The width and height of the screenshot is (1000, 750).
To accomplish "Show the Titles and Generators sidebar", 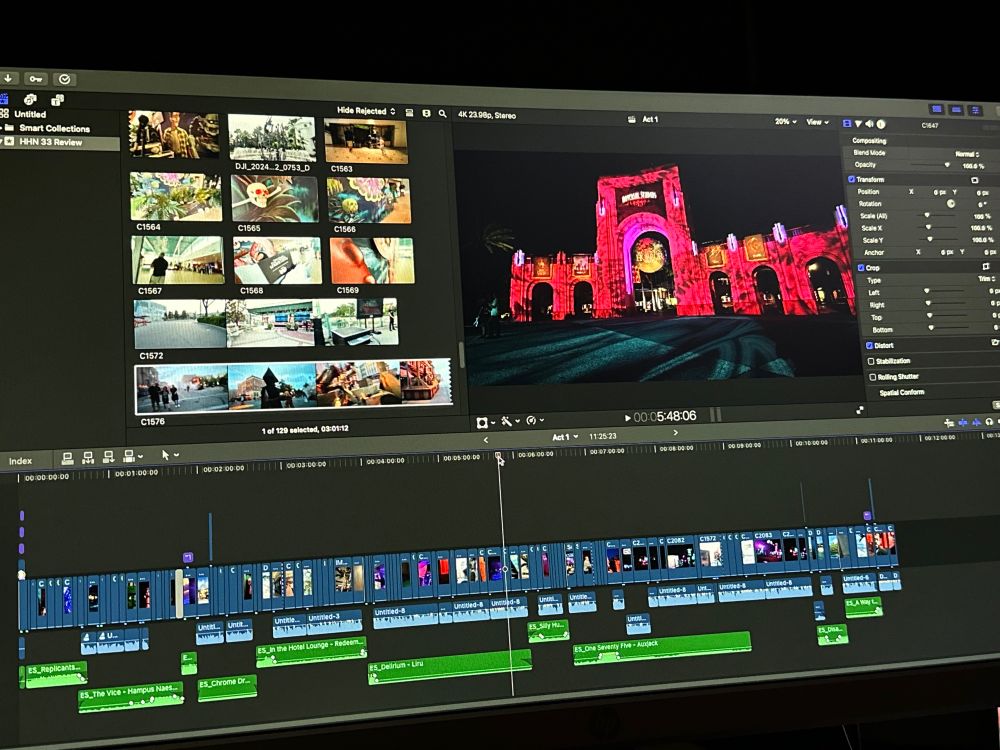I will 57,99.
